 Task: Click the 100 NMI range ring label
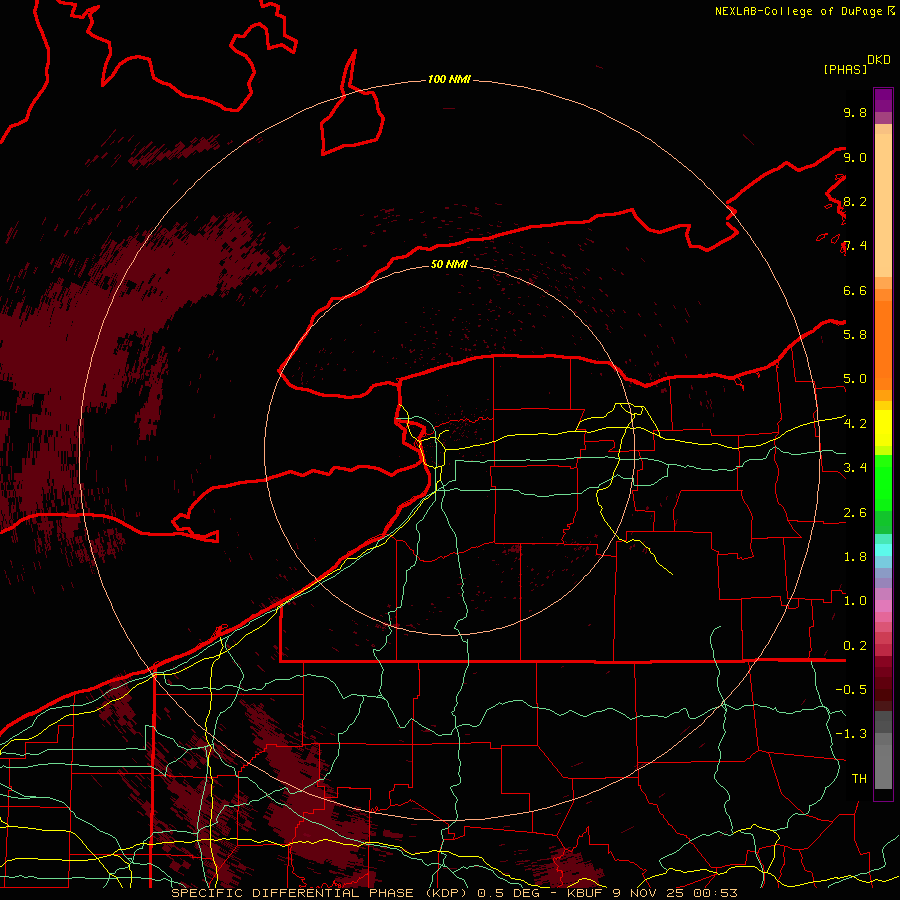click(449, 79)
